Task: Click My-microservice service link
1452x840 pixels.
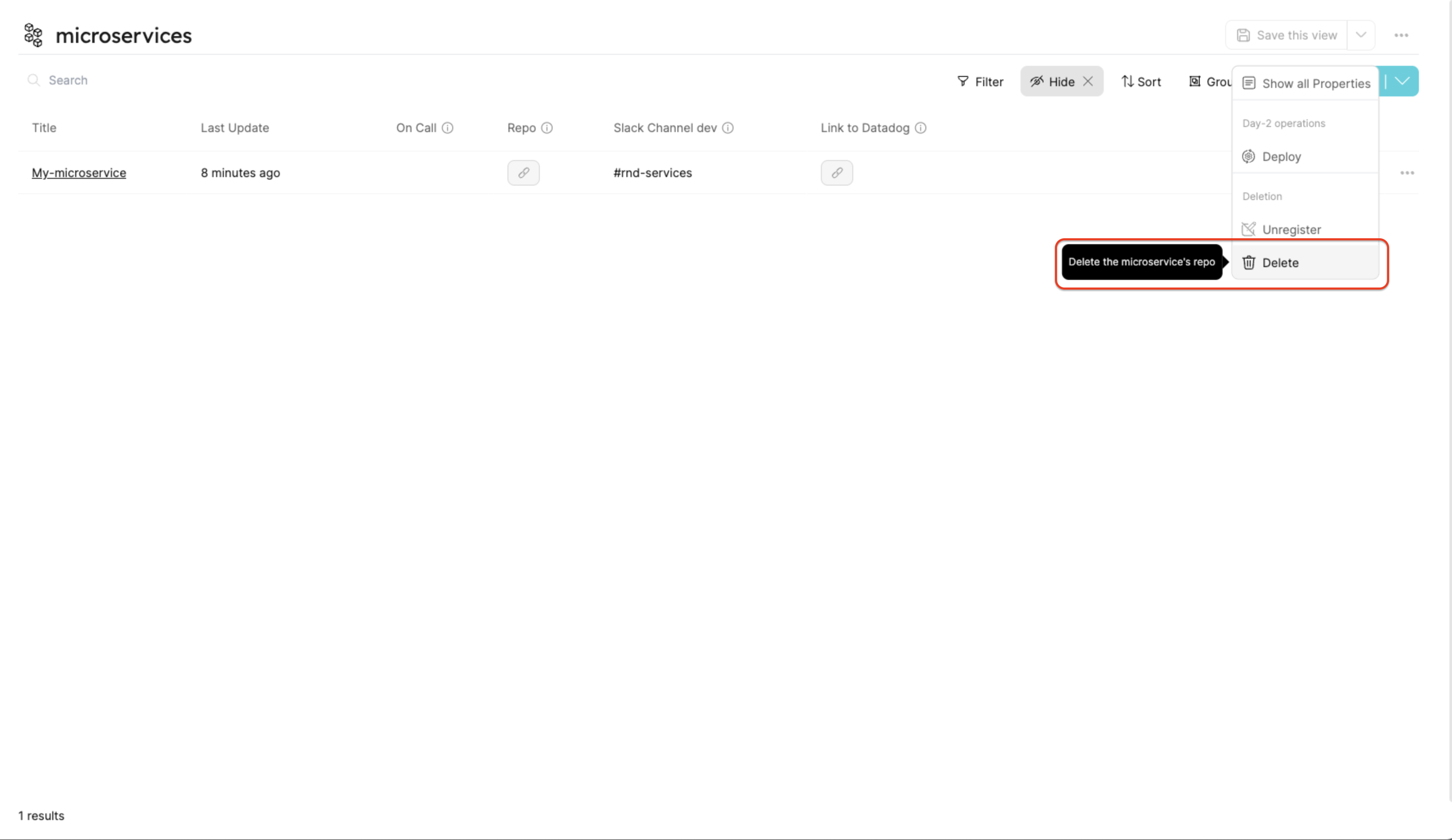Action: pyautogui.click(x=79, y=172)
